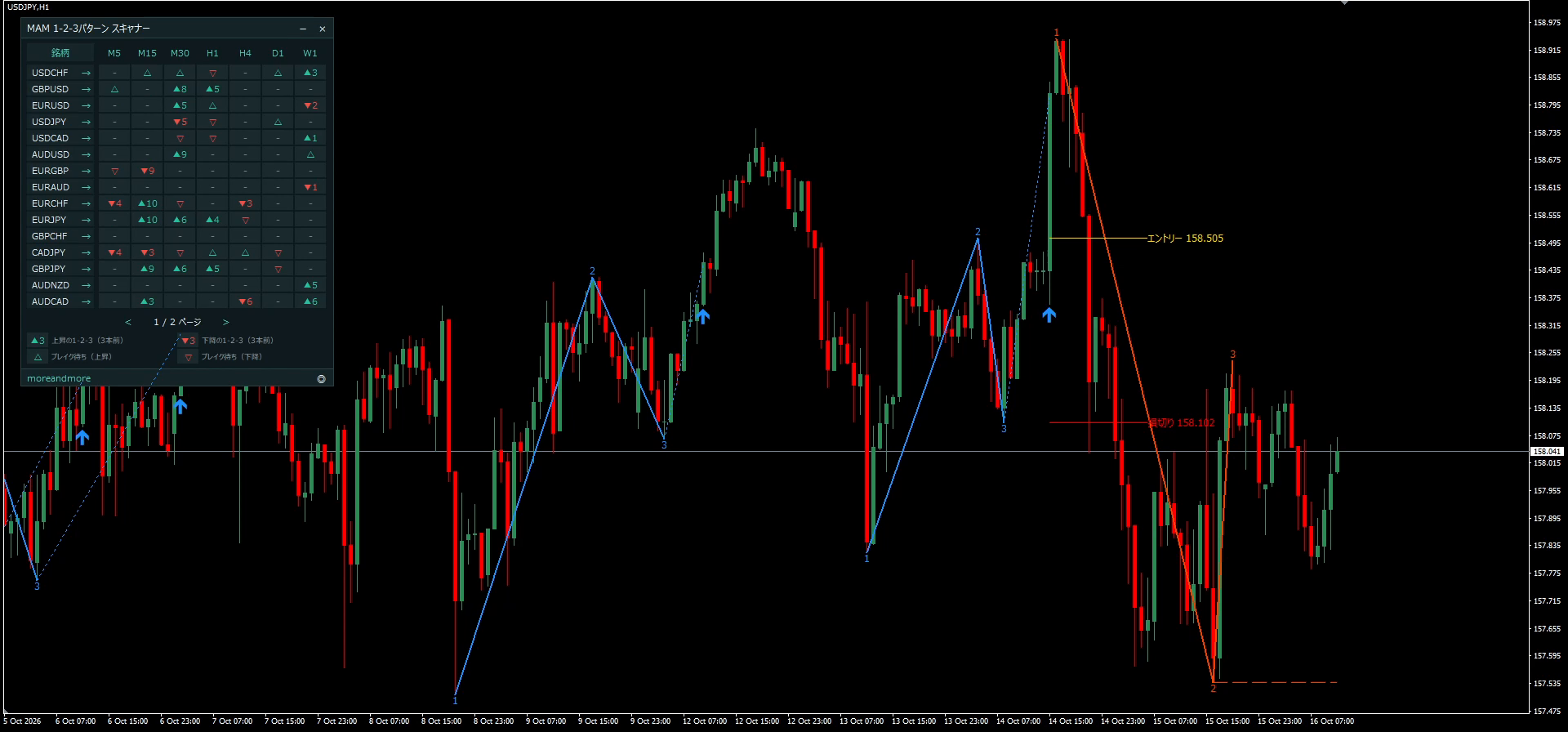Click the AUDCAD row arrow icon
The image size is (1568, 732).
click(x=86, y=301)
